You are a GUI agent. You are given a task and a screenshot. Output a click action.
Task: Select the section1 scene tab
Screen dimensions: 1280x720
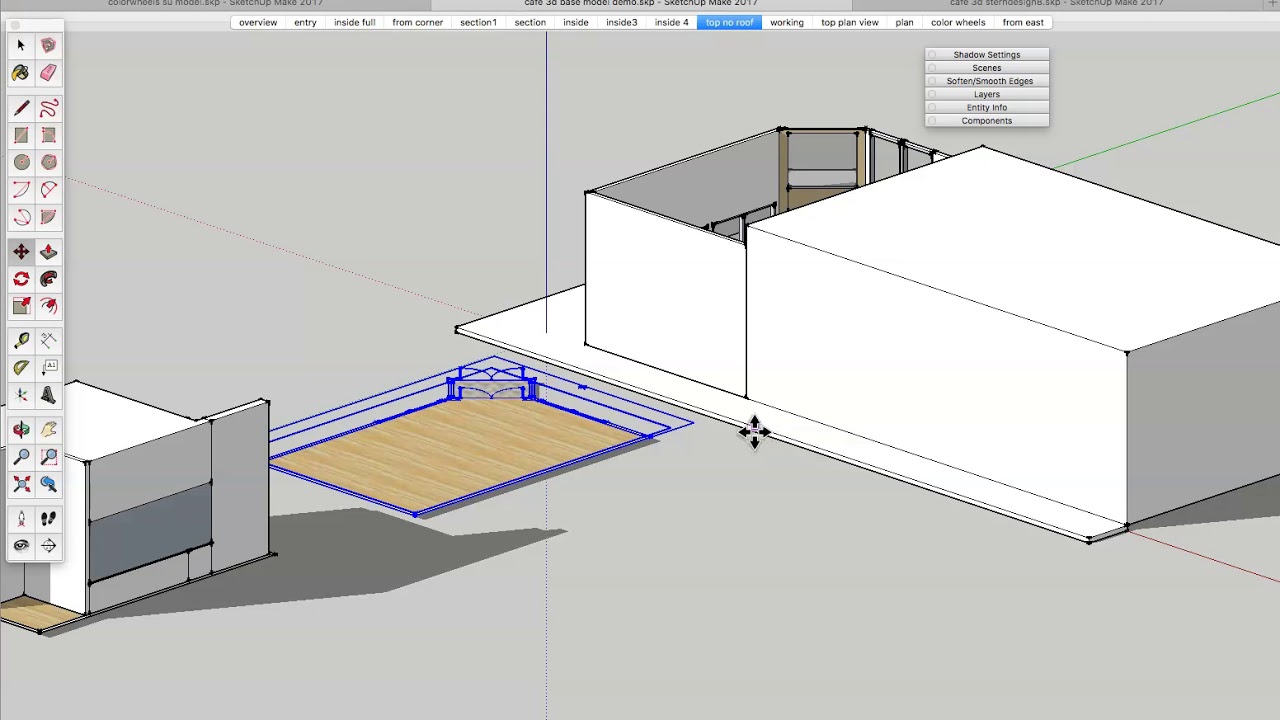(x=478, y=22)
